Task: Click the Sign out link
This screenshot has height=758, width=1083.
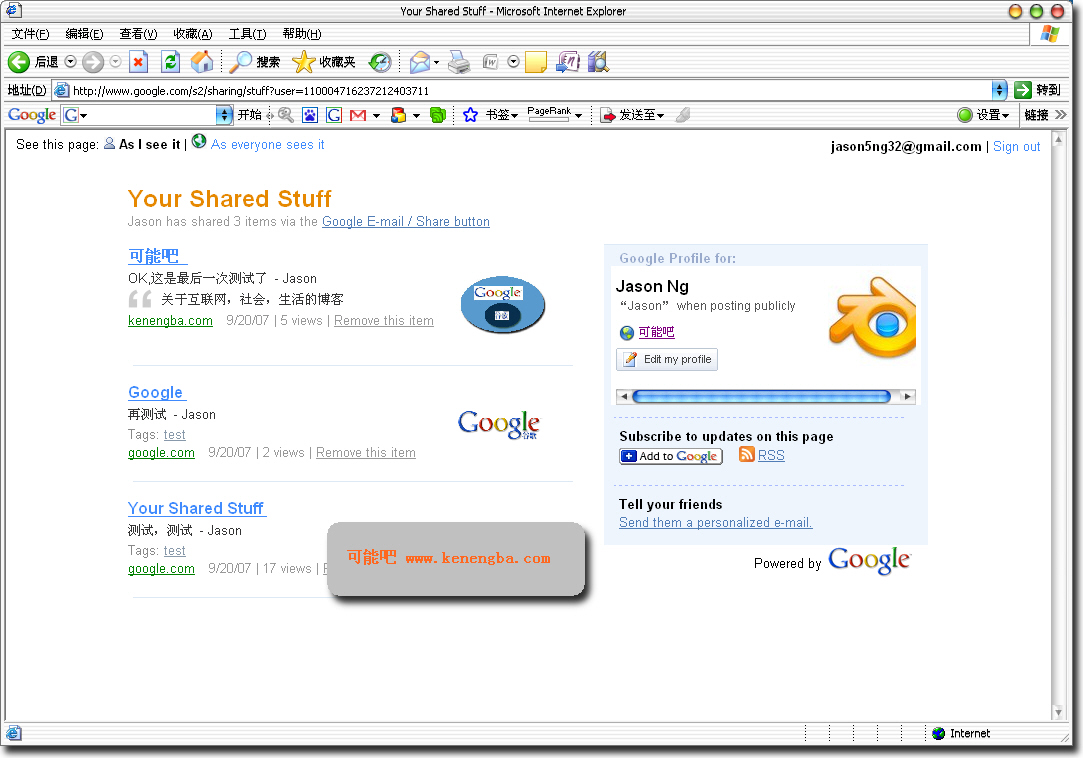Action: click(1016, 147)
